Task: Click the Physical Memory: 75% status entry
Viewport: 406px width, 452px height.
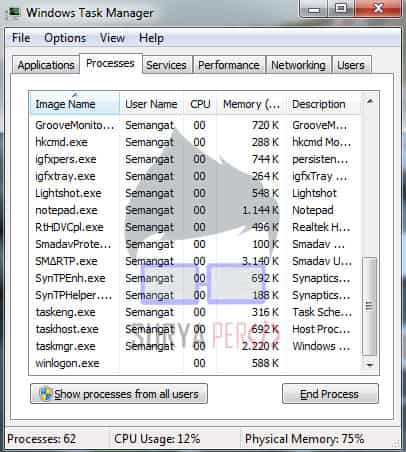Action: point(304,439)
